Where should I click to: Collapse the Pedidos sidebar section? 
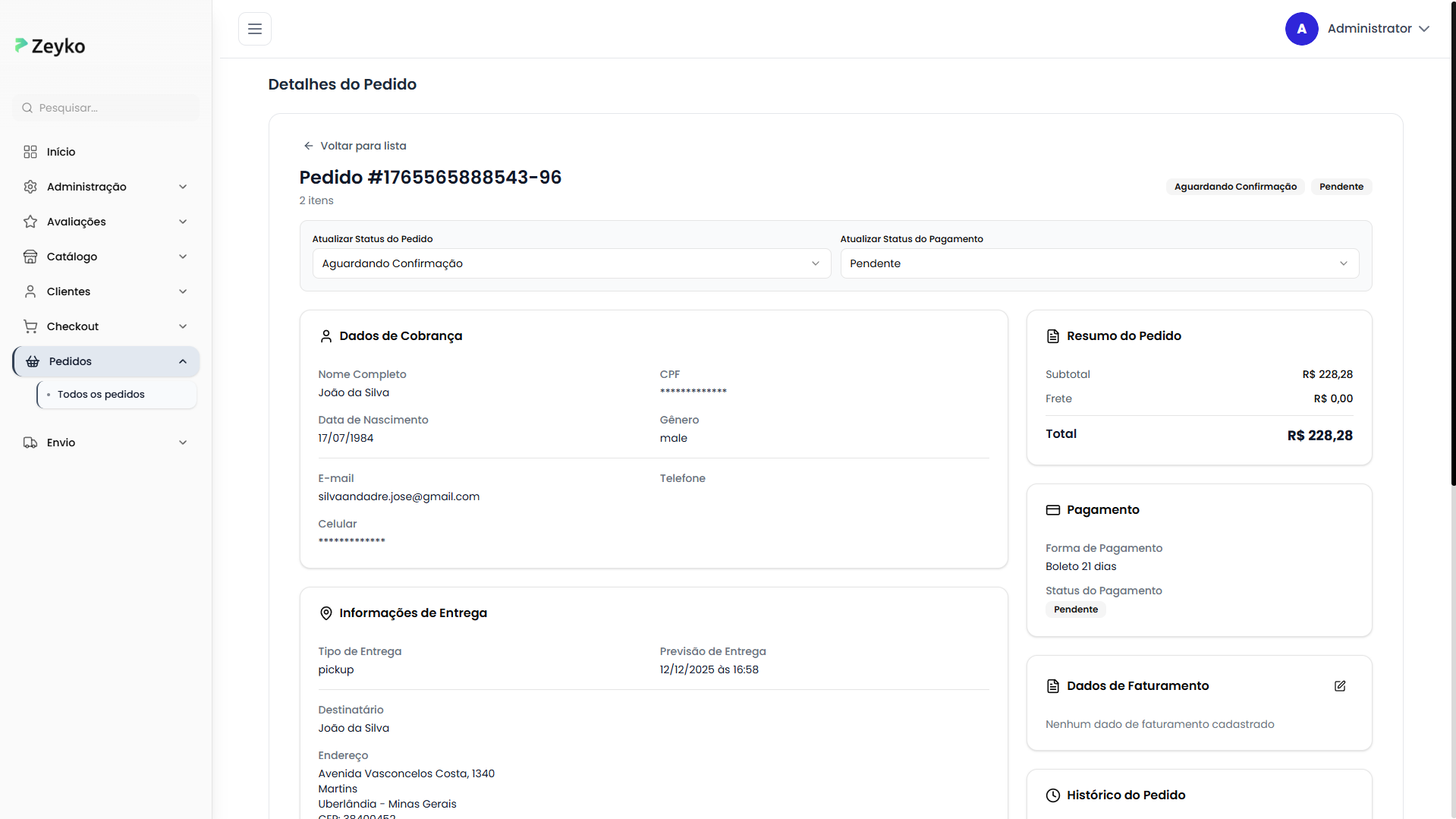click(183, 361)
